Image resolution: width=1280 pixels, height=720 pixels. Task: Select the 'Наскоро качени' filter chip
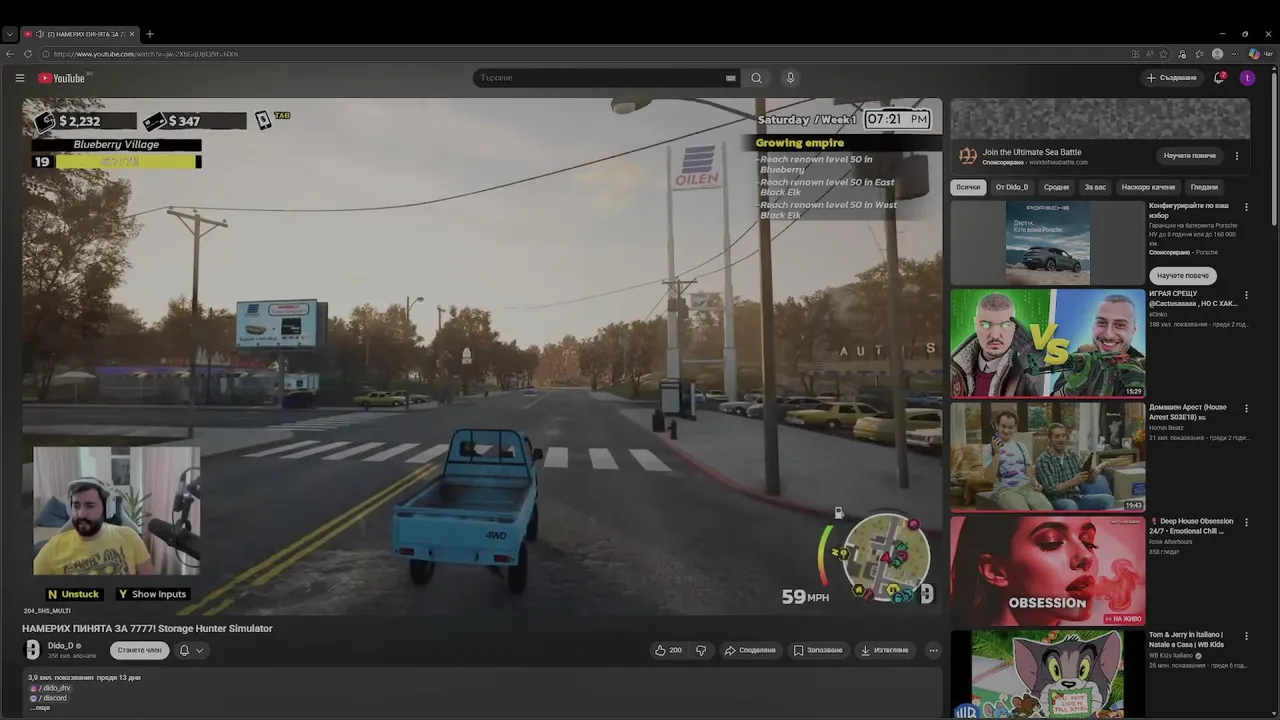[x=1148, y=187]
